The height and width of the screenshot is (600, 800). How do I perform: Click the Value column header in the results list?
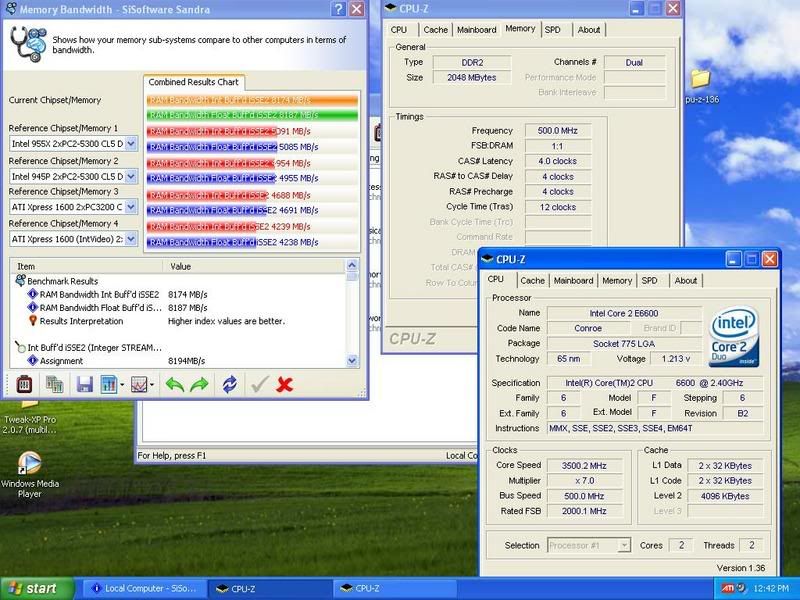[x=254, y=266]
